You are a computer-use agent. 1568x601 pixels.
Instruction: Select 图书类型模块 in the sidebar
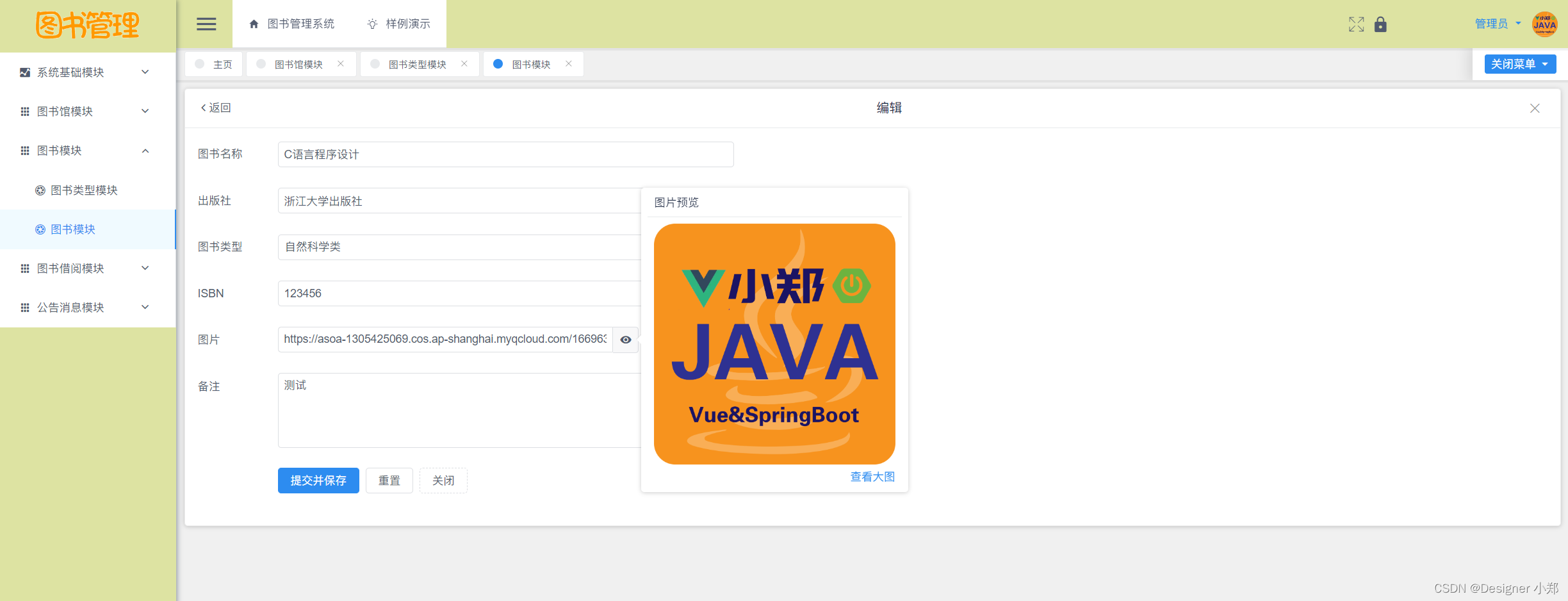[x=88, y=190]
